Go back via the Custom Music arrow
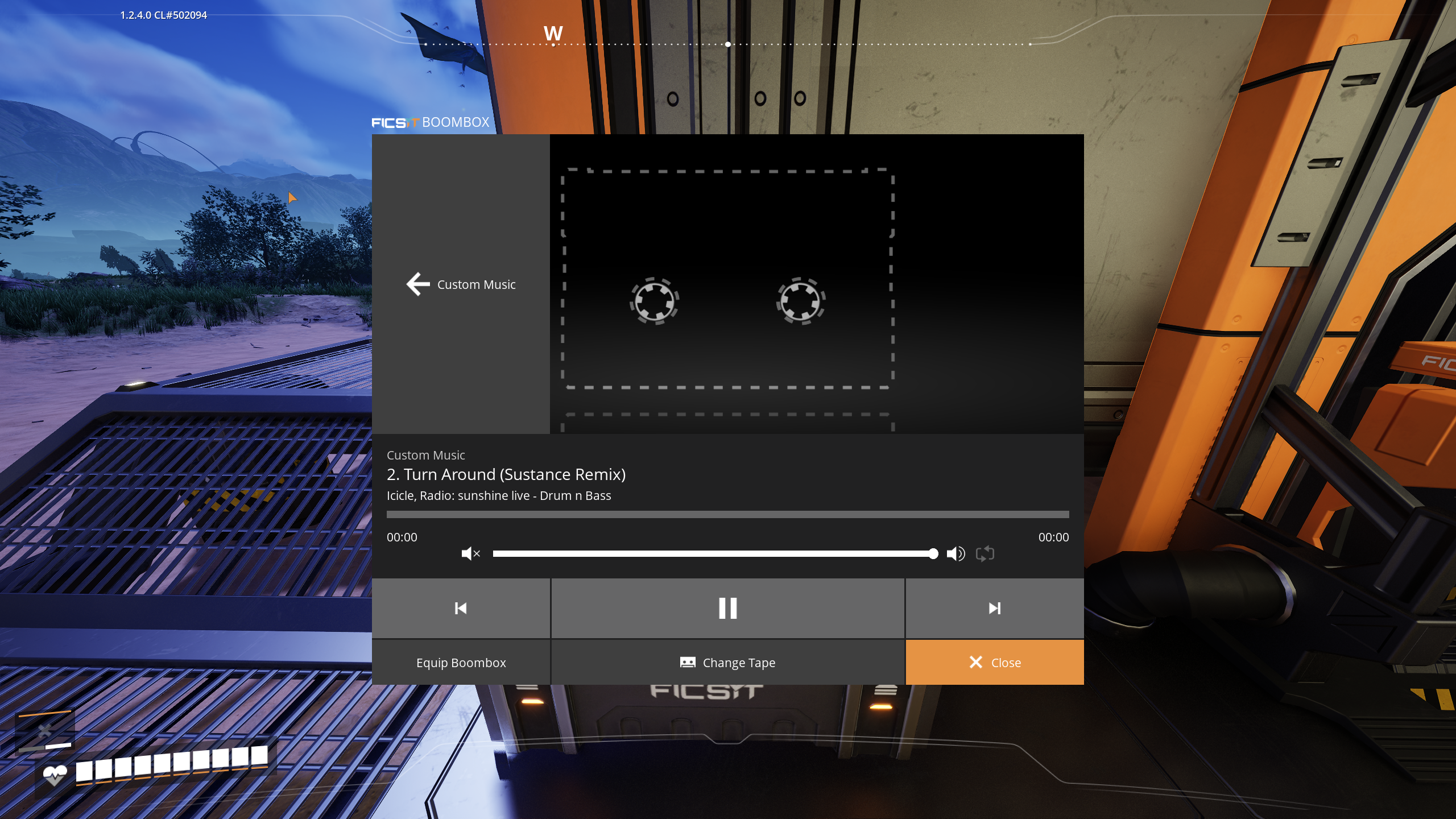 (x=461, y=284)
